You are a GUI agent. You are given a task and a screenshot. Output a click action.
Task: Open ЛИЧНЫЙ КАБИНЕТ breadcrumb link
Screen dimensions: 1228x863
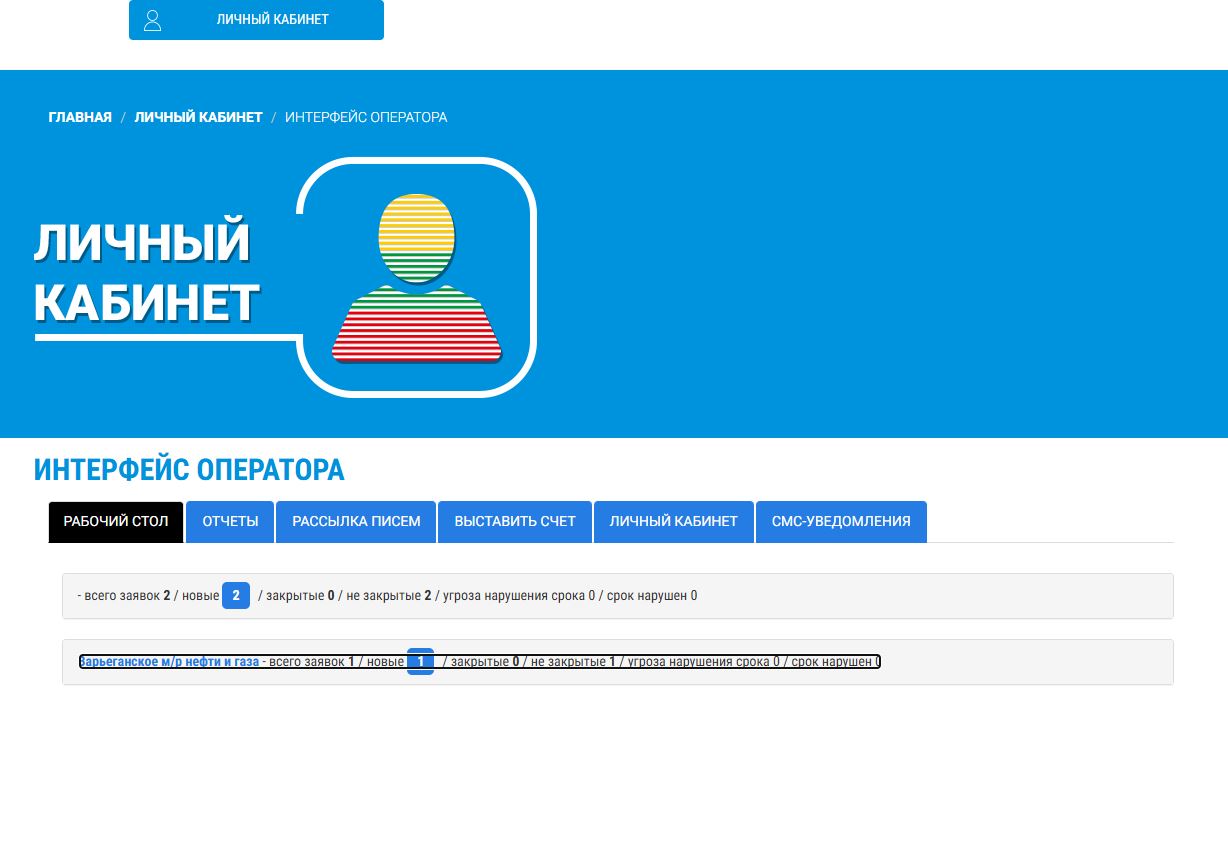pos(198,117)
